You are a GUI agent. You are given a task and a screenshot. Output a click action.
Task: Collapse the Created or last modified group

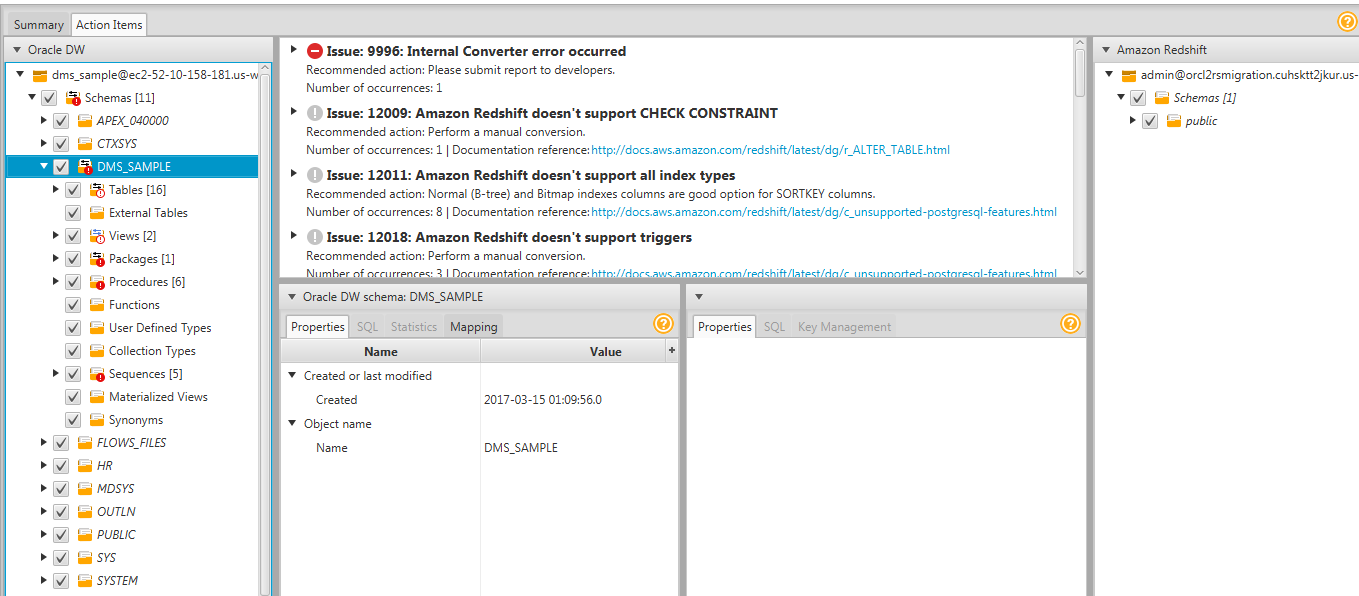[293, 376]
